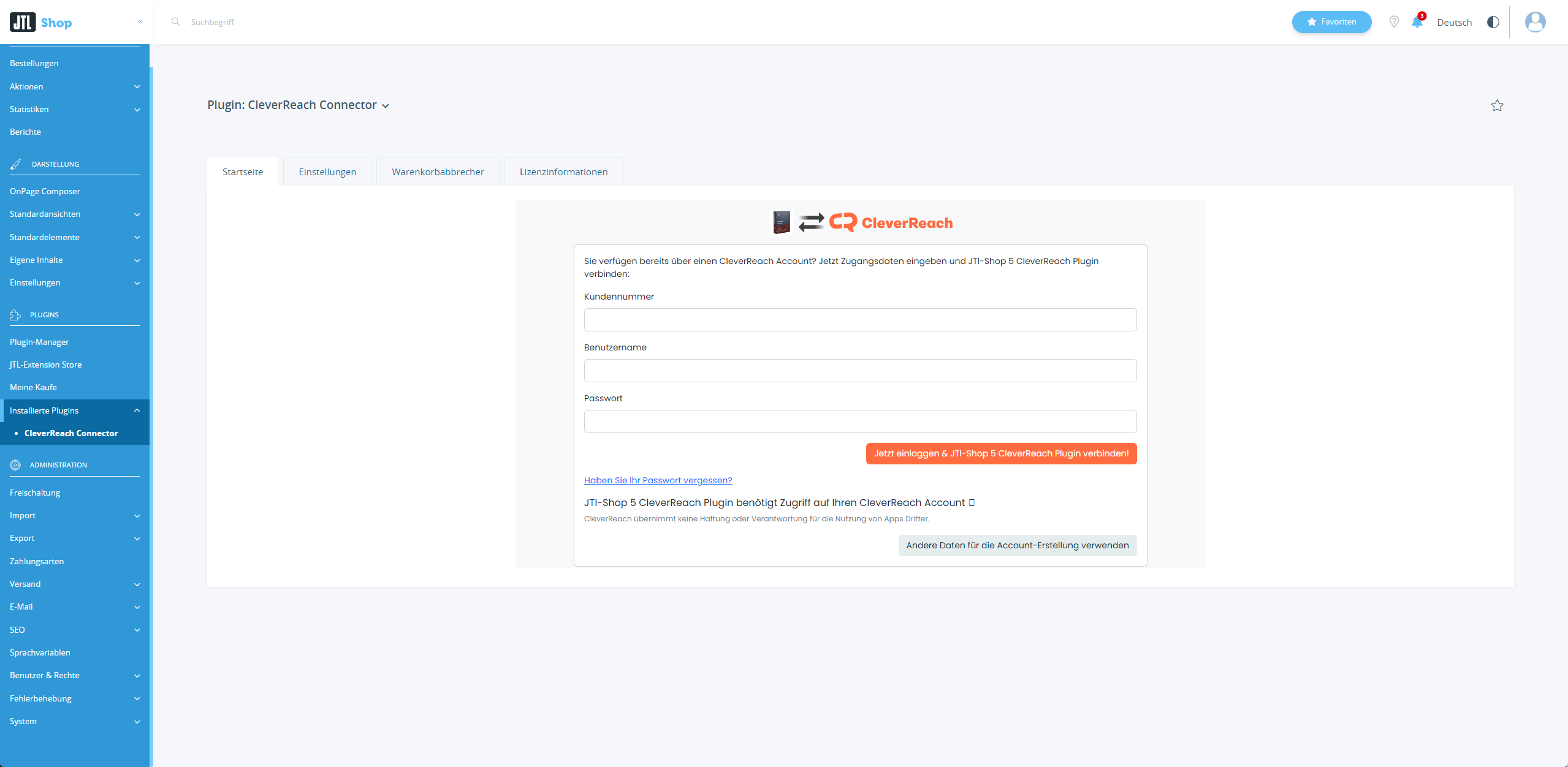Screen dimensions: 1568x767
Task: Toggle dark mode contrast icon
Action: tap(1493, 22)
